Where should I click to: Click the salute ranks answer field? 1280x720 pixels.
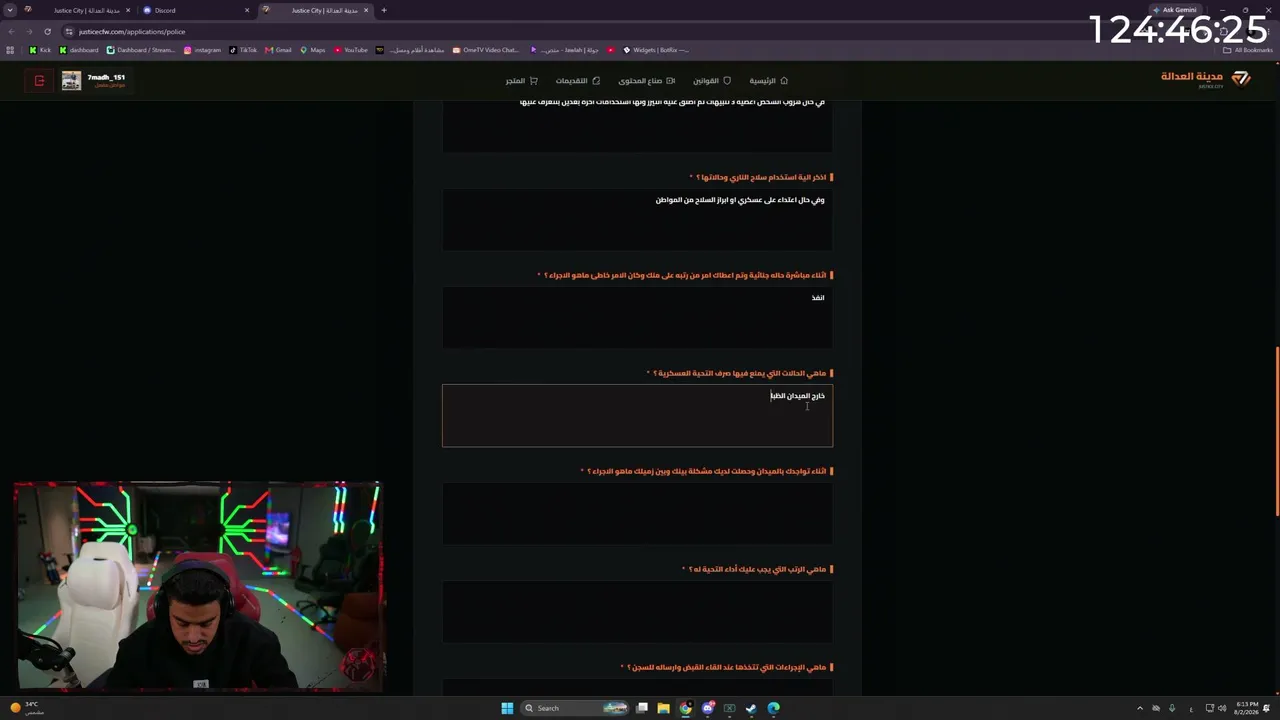click(x=637, y=611)
